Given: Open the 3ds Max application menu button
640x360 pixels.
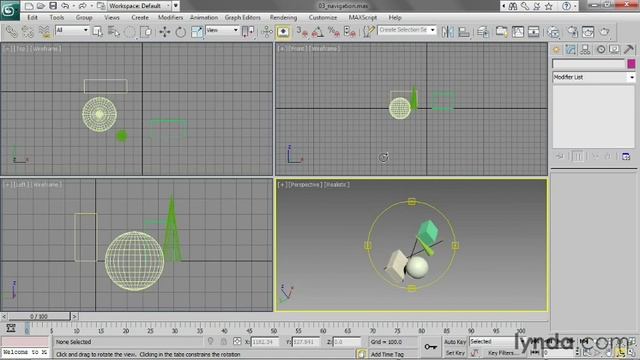Looking at the screenshot, I should tap(9, 10).
